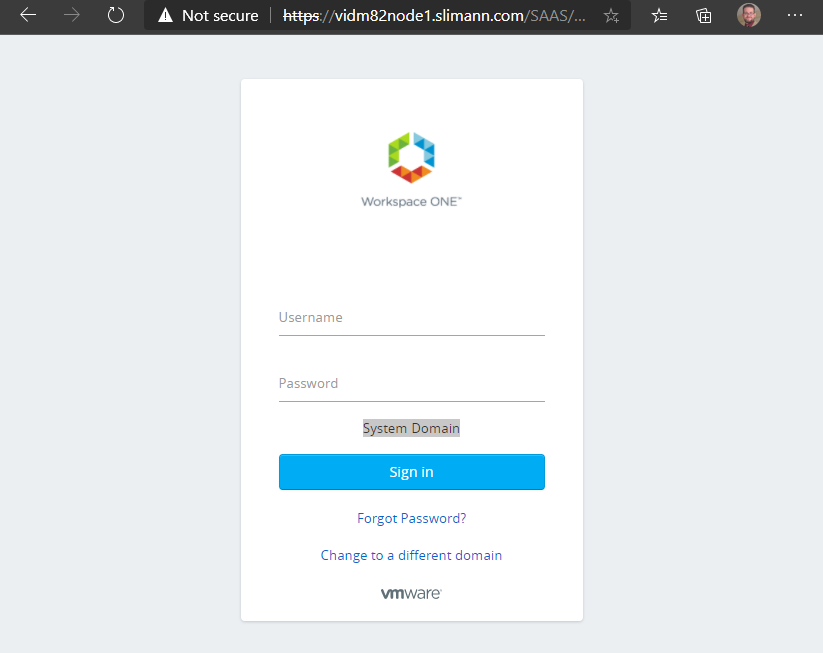Screen dimensions: 823x653
Task: Go back to the previous page
Action: (x=28, y=15)
